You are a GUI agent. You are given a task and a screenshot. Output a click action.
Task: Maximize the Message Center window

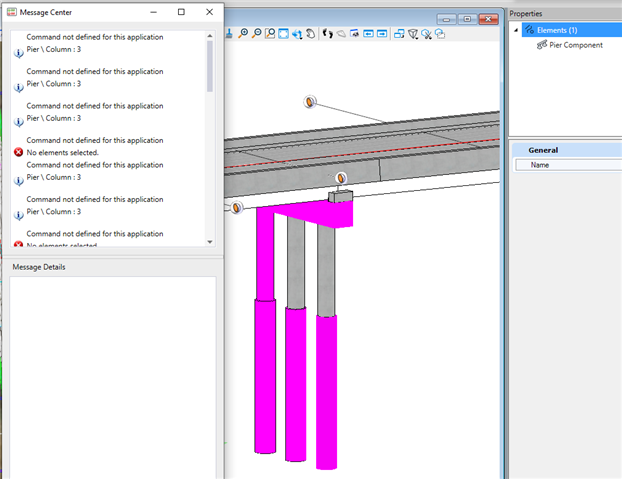181,12
